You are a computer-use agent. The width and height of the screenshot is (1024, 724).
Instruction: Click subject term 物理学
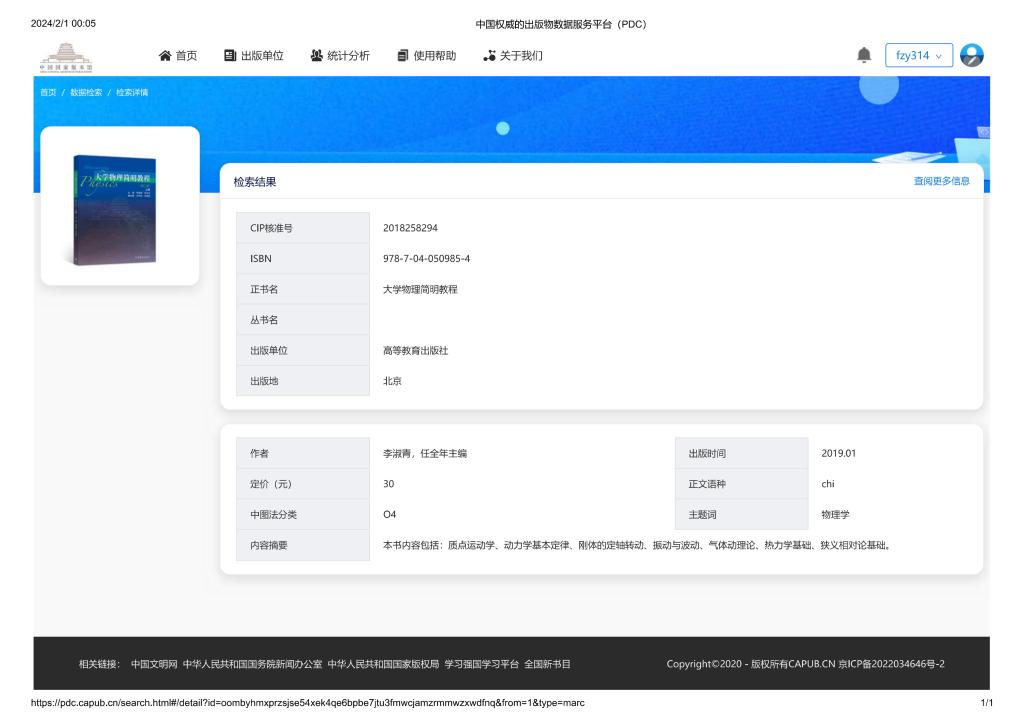click(835, 514)
